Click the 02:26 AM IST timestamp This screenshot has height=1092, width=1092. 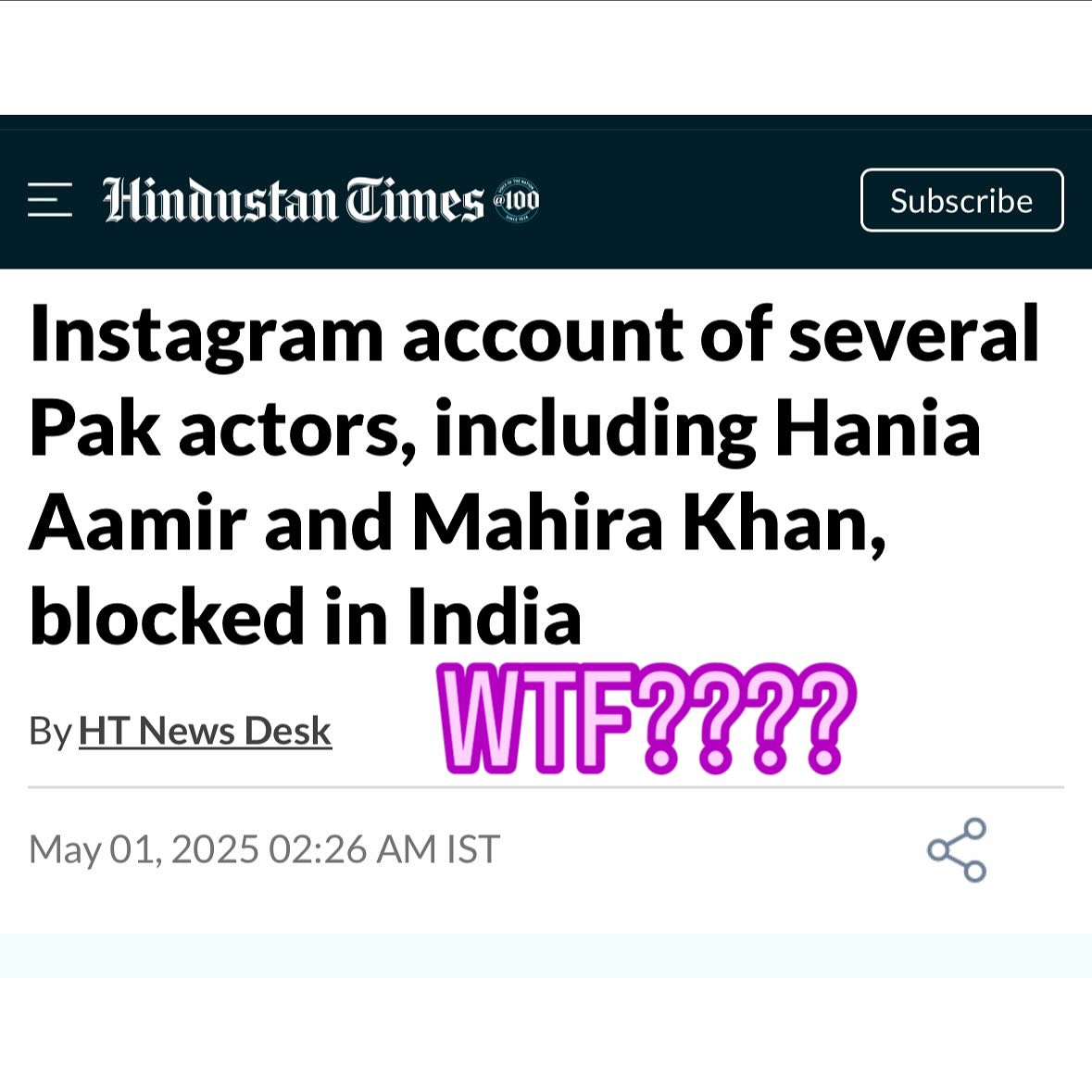point(384,849)
